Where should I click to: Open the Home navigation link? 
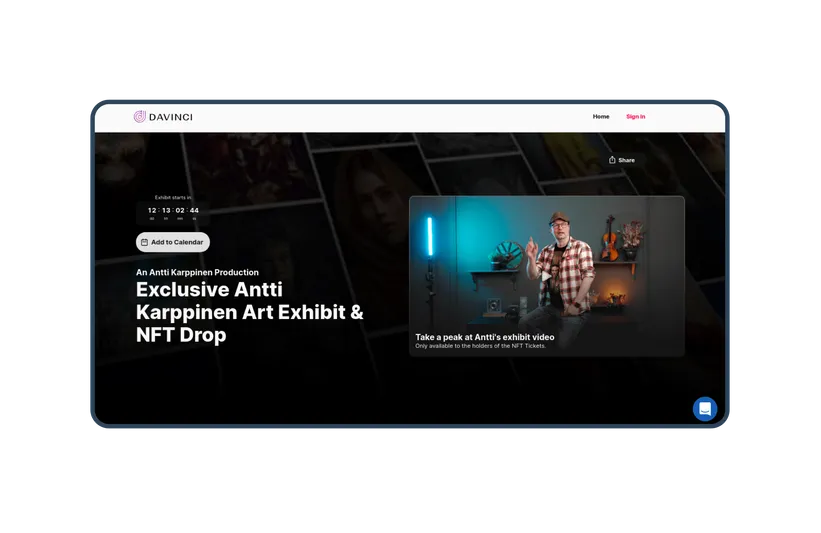[601, 117]
